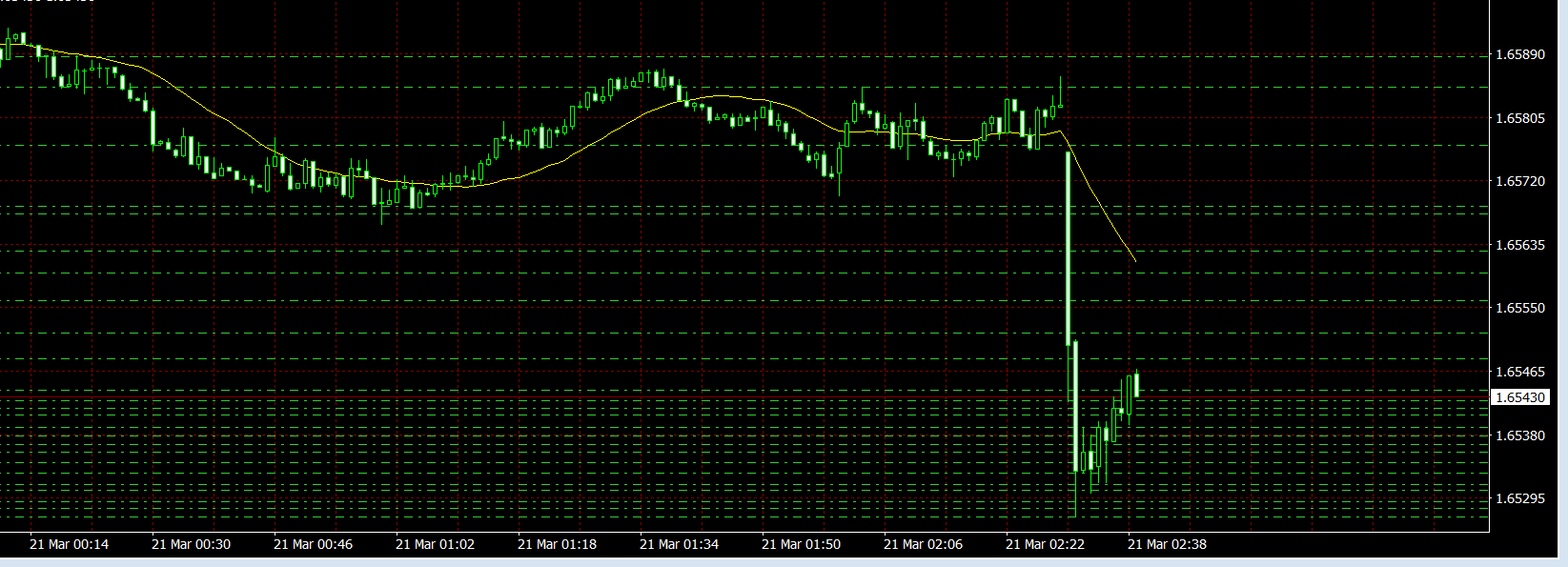
Task: Select the 21 Mar 01:02 time label
Action: (435, 544)
